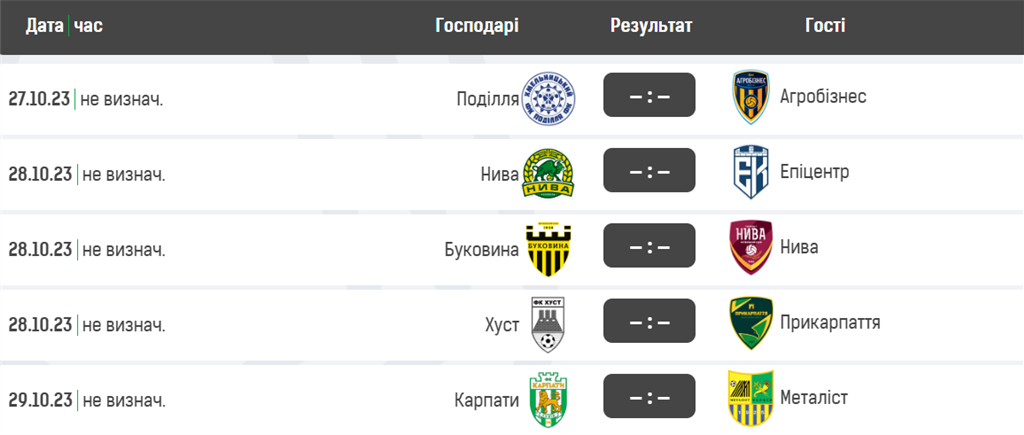The height and width of the screenshot is (435, 1024).
Task: Click the Епіцентр club crest
Action: point(750,172)
